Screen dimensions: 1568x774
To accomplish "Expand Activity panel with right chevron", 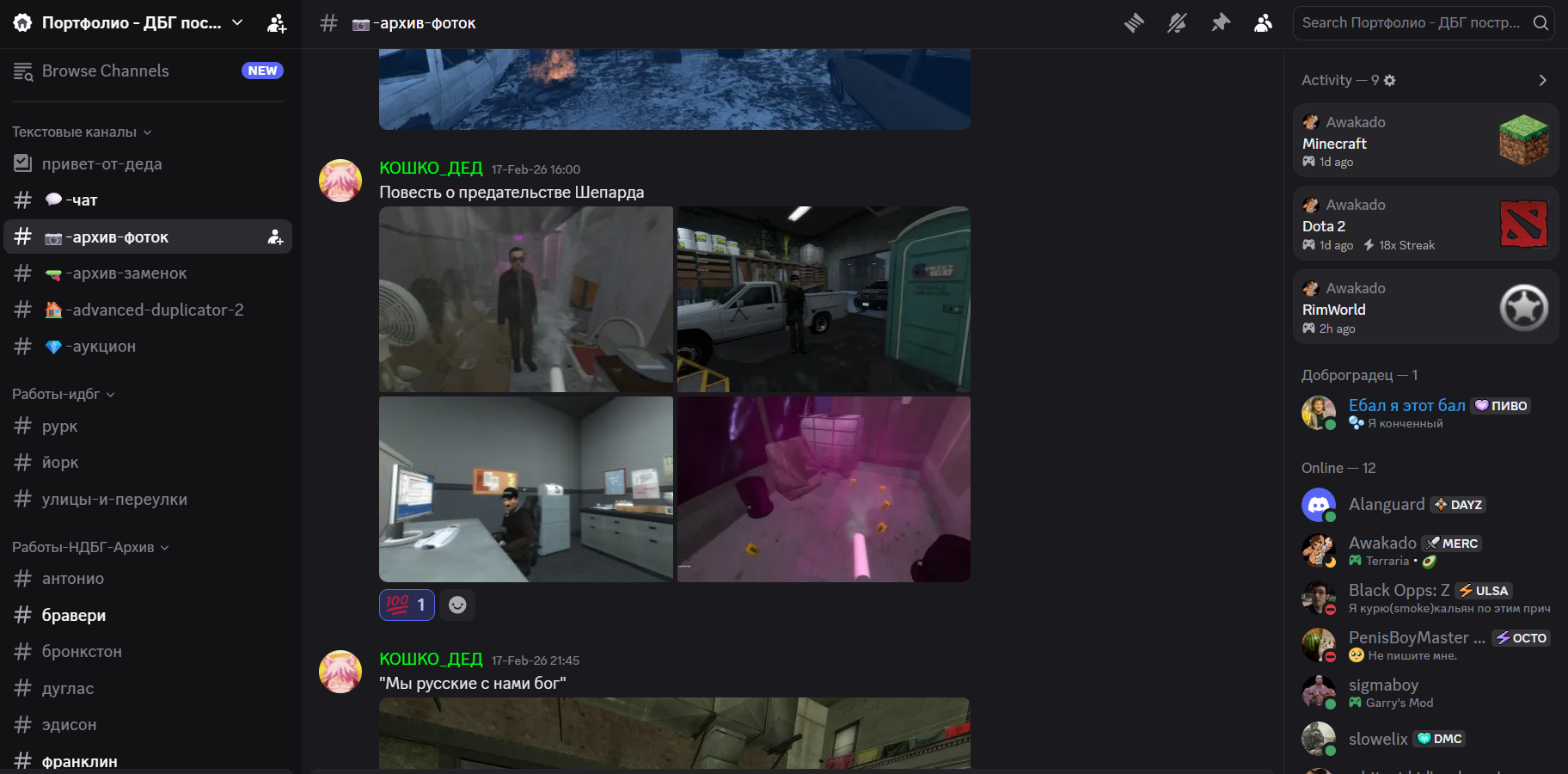I will pos(1542,80).
